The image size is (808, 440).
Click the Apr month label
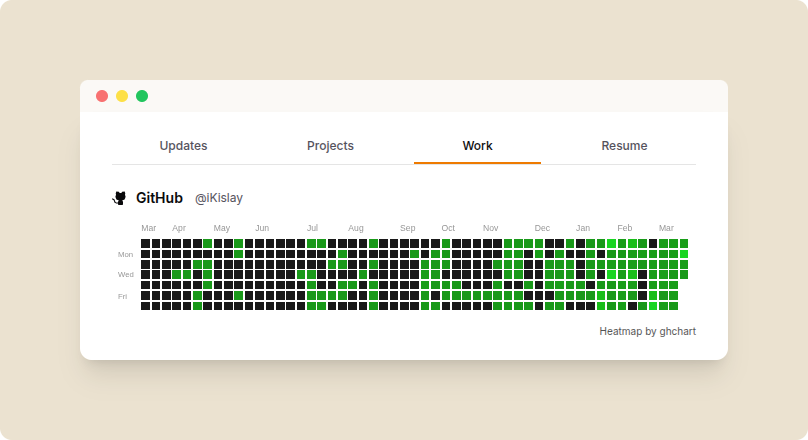point(179,228)
